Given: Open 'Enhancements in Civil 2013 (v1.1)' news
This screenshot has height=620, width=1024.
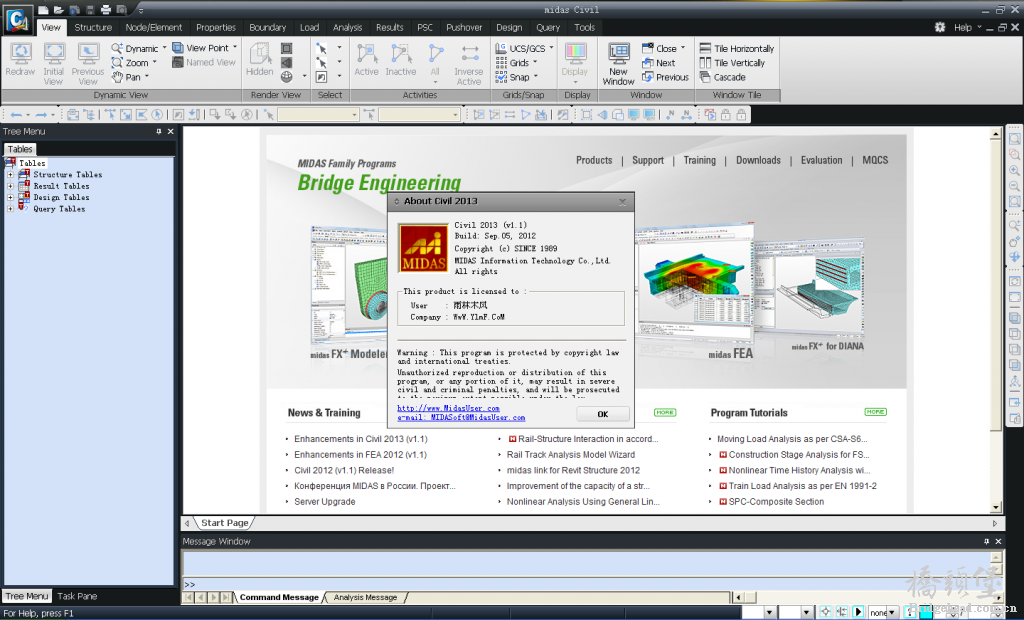Looking at the screenshot, I should pos(360,439).
